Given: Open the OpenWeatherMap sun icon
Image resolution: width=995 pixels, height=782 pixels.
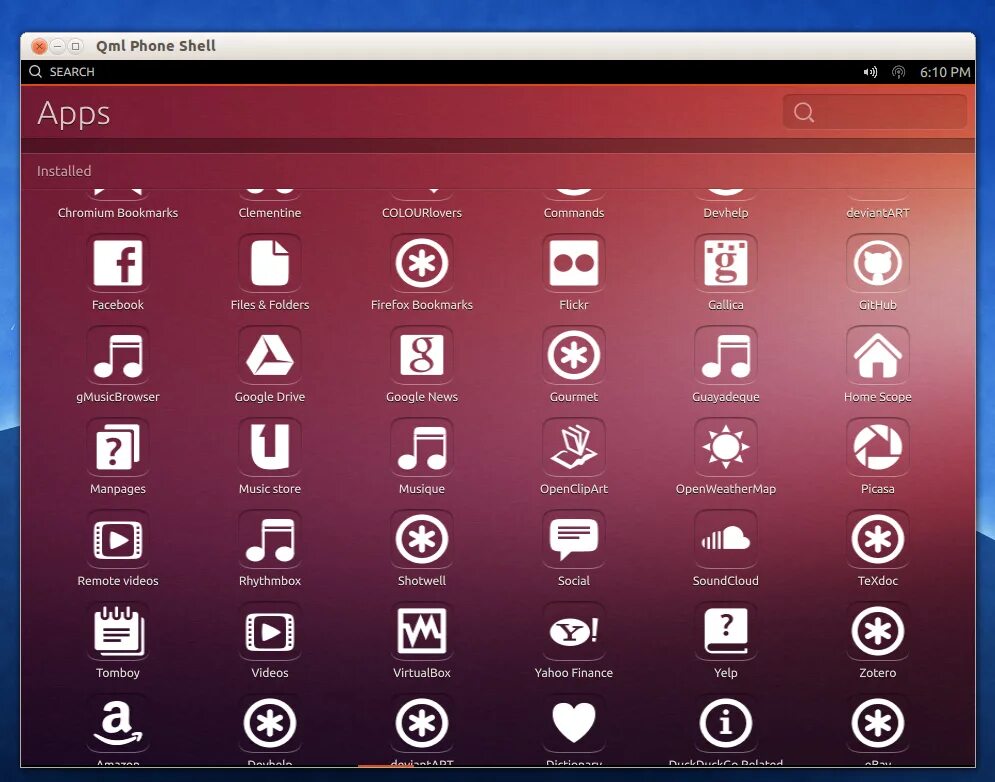Looking at the screenshot, I should click(725, 447).
